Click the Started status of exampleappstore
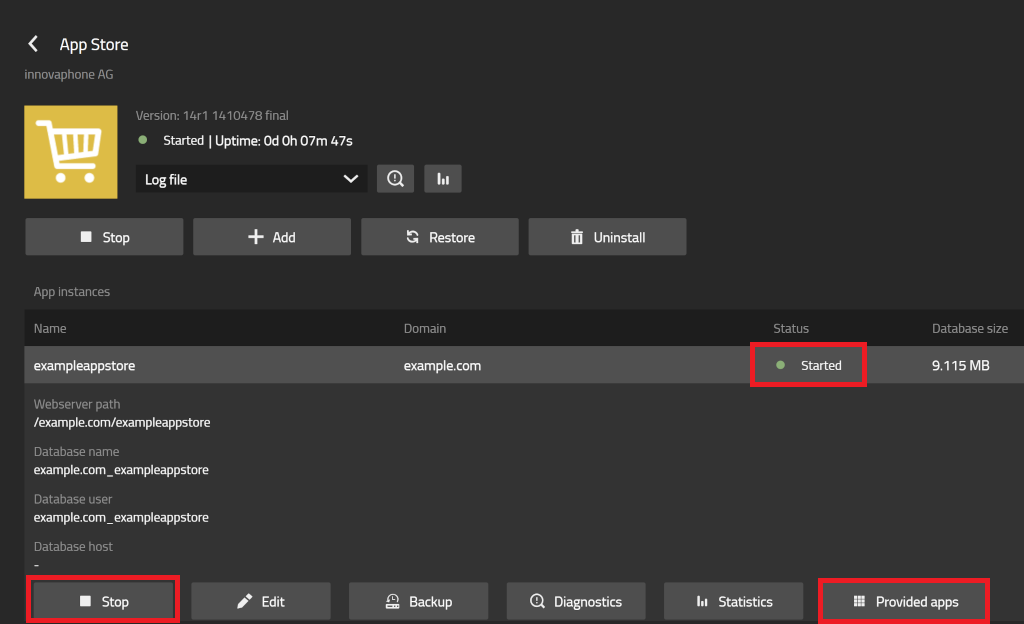This screenshot has width=1024, height=624. click(810, 366)
